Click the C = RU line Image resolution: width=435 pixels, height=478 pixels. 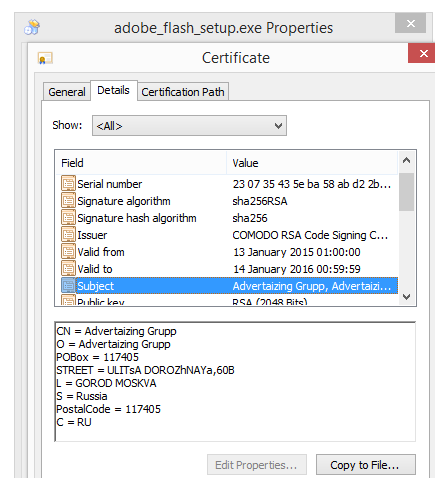[x=74, y=422]
